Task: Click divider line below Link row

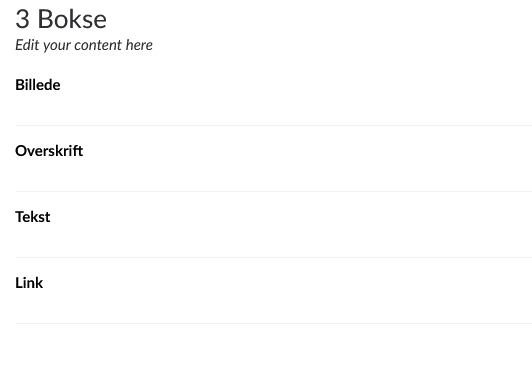Action: click(x=273, y=323)
